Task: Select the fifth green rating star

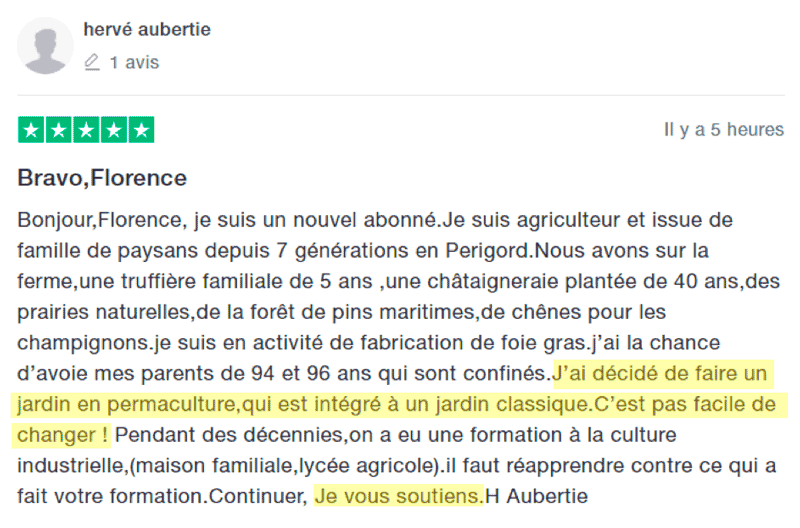Action: 141,130
